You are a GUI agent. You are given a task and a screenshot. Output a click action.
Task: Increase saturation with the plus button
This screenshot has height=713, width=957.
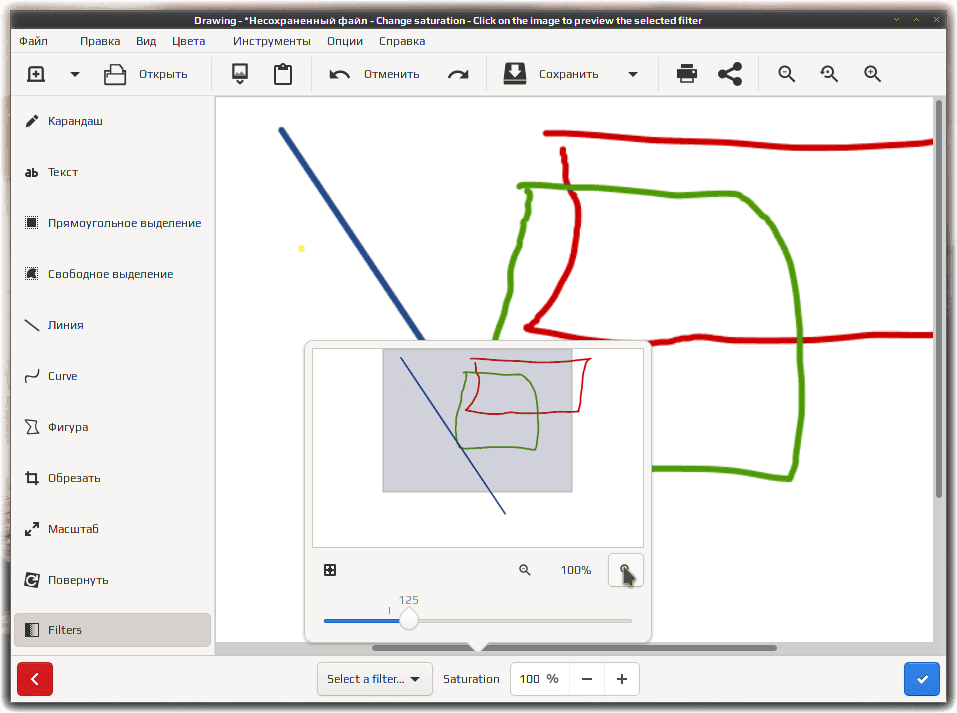pyautogui.click(x=622, y=679)
